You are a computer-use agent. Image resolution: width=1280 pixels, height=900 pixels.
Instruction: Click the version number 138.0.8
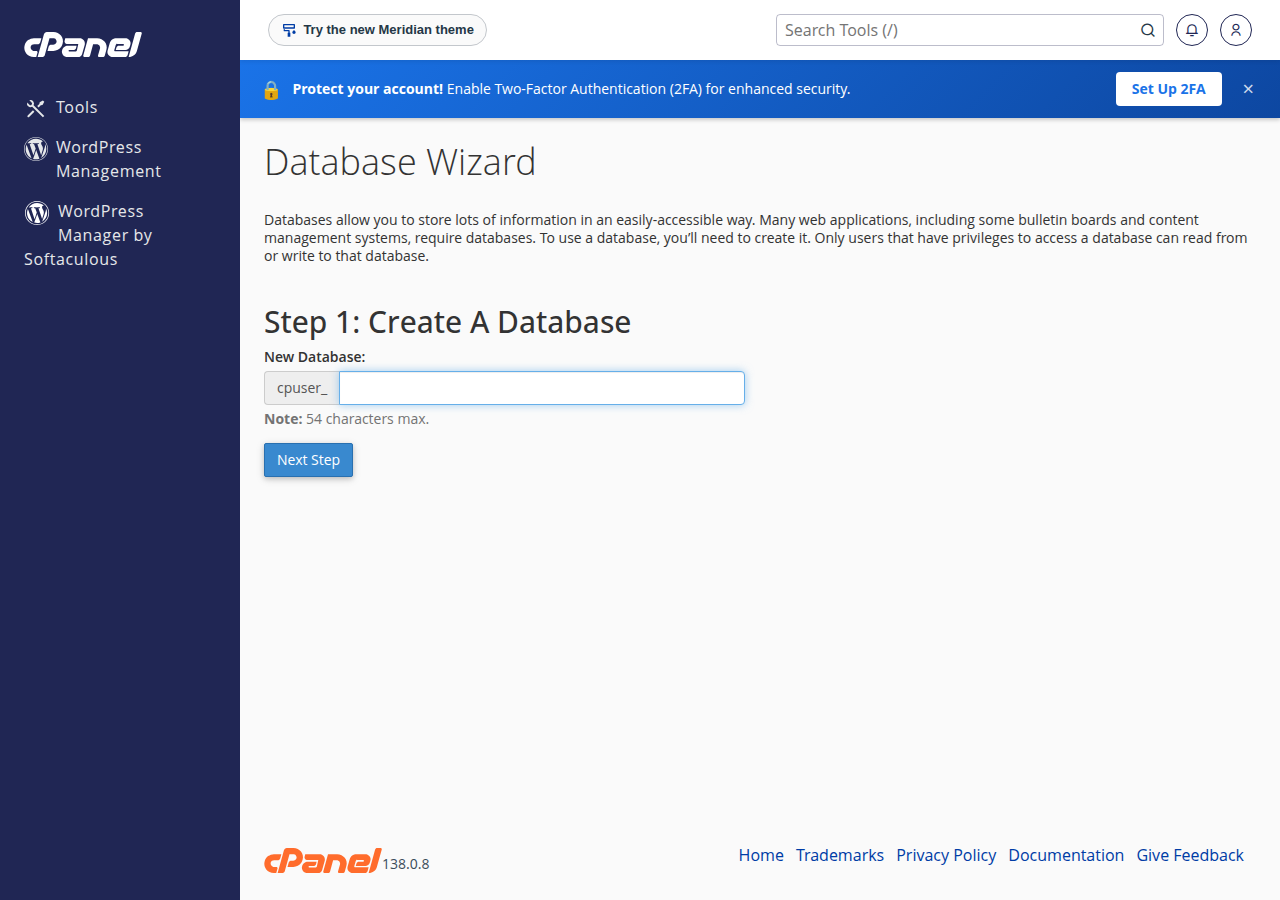pos(406,864)
